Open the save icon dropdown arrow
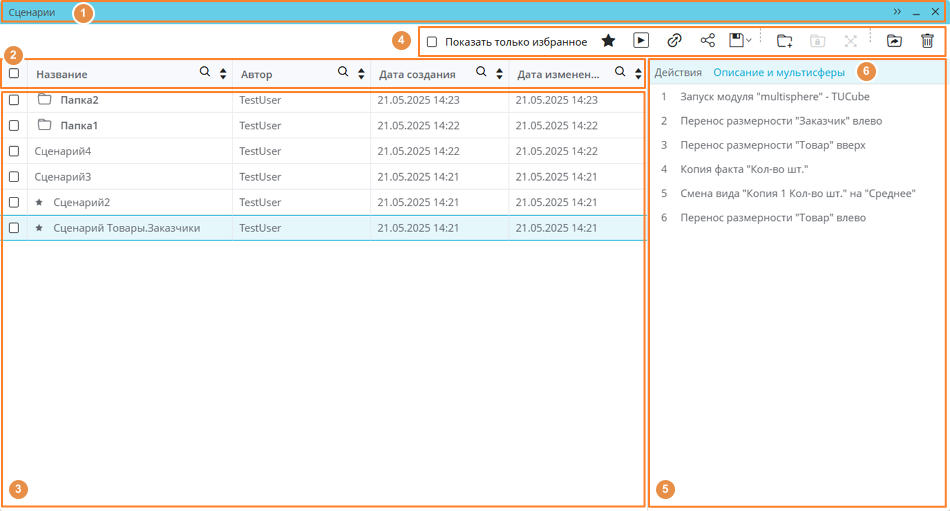The height and width of the screenshot is (511, 950). (x=749, y=41)
